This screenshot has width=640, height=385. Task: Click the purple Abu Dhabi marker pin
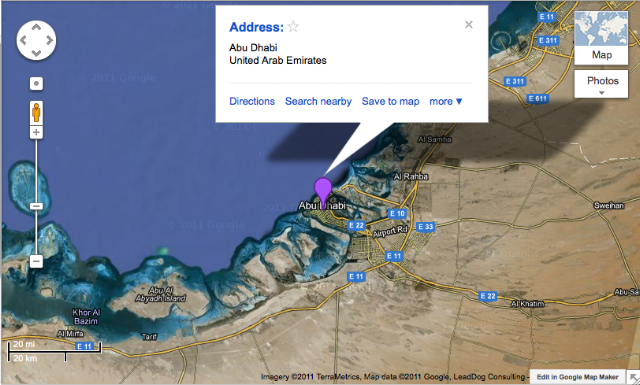323,193
